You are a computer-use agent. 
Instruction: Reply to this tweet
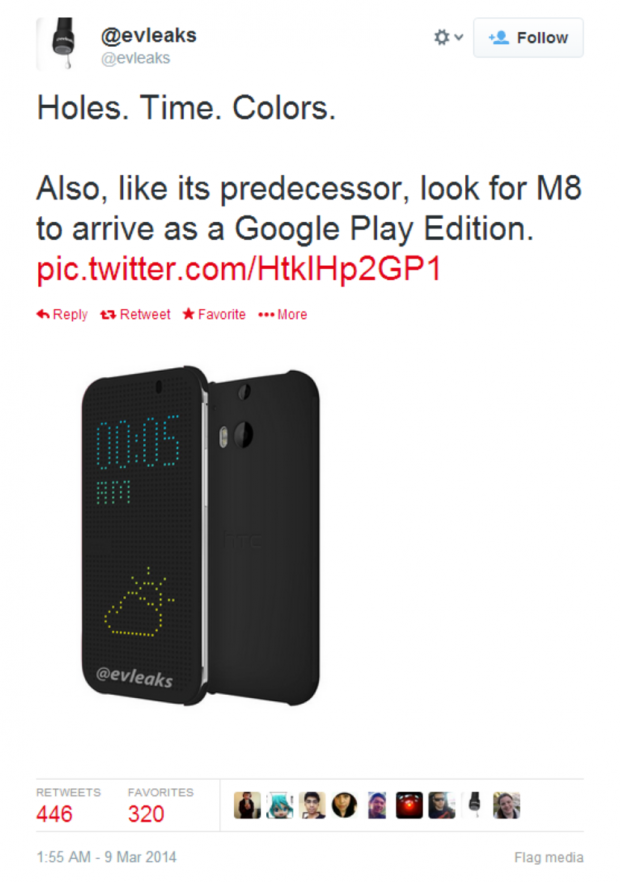[x=62, y=314]
